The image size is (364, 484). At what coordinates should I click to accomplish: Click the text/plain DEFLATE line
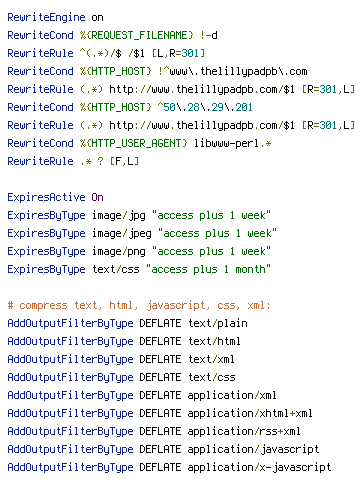(x=127, y=323)
